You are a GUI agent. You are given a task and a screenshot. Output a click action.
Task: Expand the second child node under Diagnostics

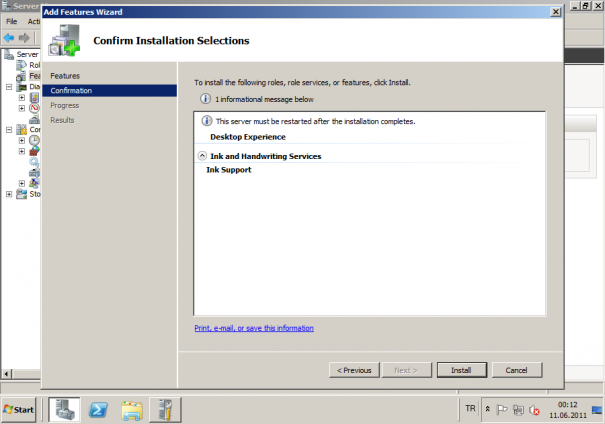pos(22,108)
